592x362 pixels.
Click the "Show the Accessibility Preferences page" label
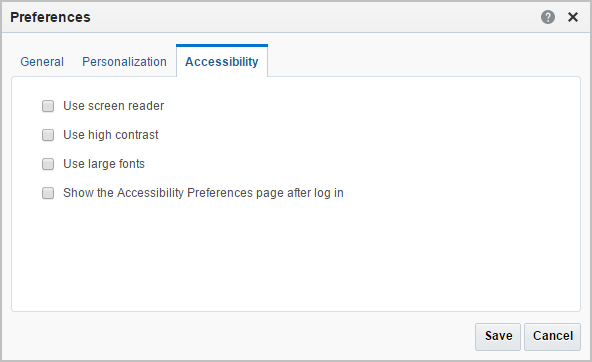click(203, 193)
